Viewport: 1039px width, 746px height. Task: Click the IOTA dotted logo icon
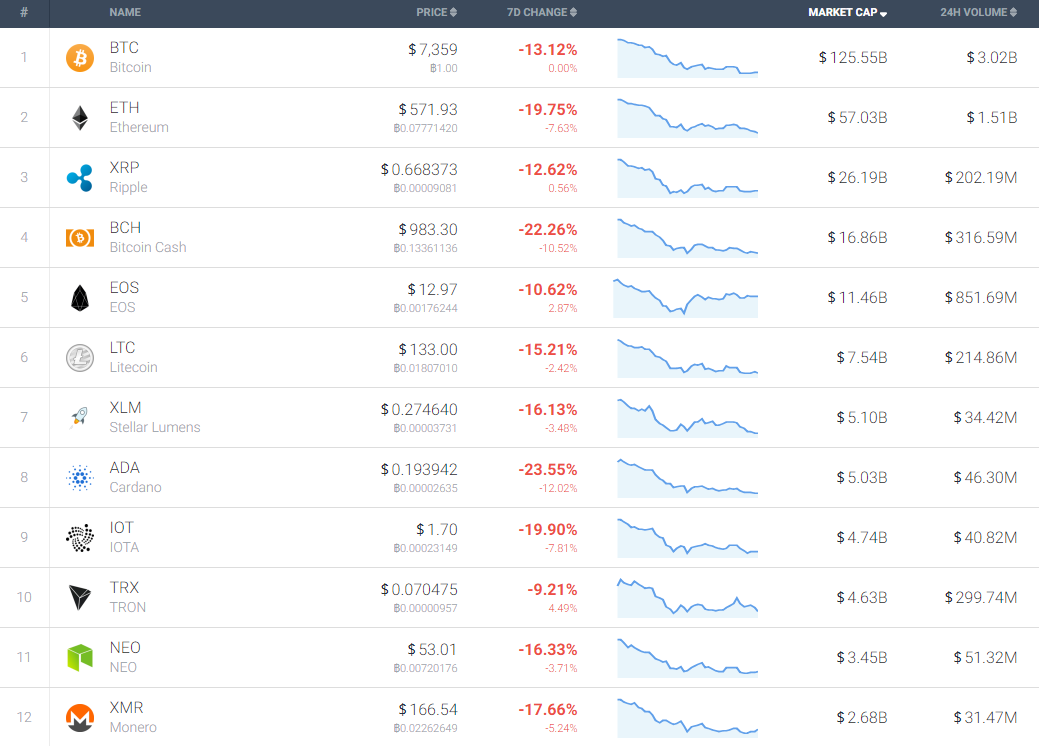pyautogui.click(x=80, y=537)
